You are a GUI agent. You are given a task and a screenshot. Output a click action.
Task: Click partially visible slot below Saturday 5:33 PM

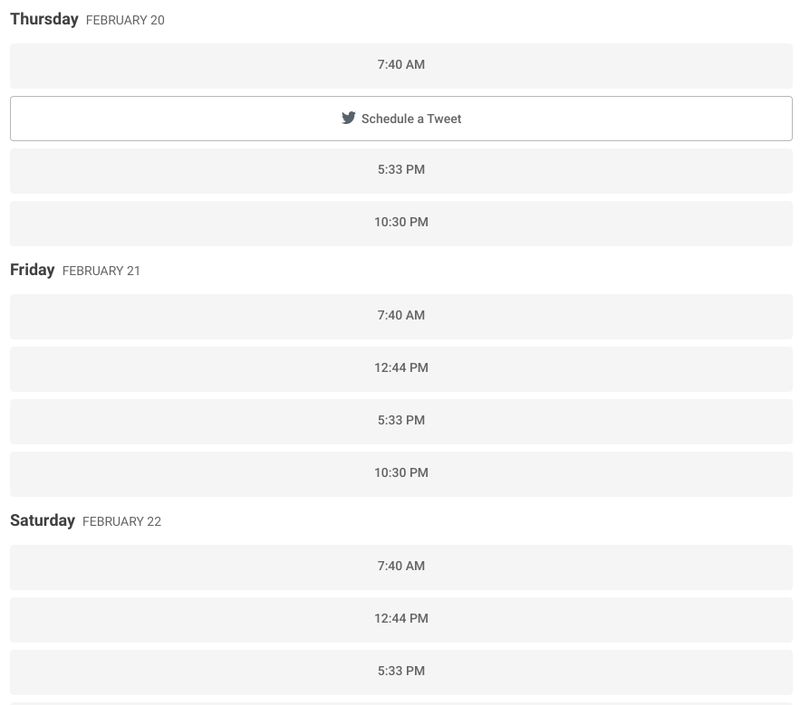click(401, 703)
